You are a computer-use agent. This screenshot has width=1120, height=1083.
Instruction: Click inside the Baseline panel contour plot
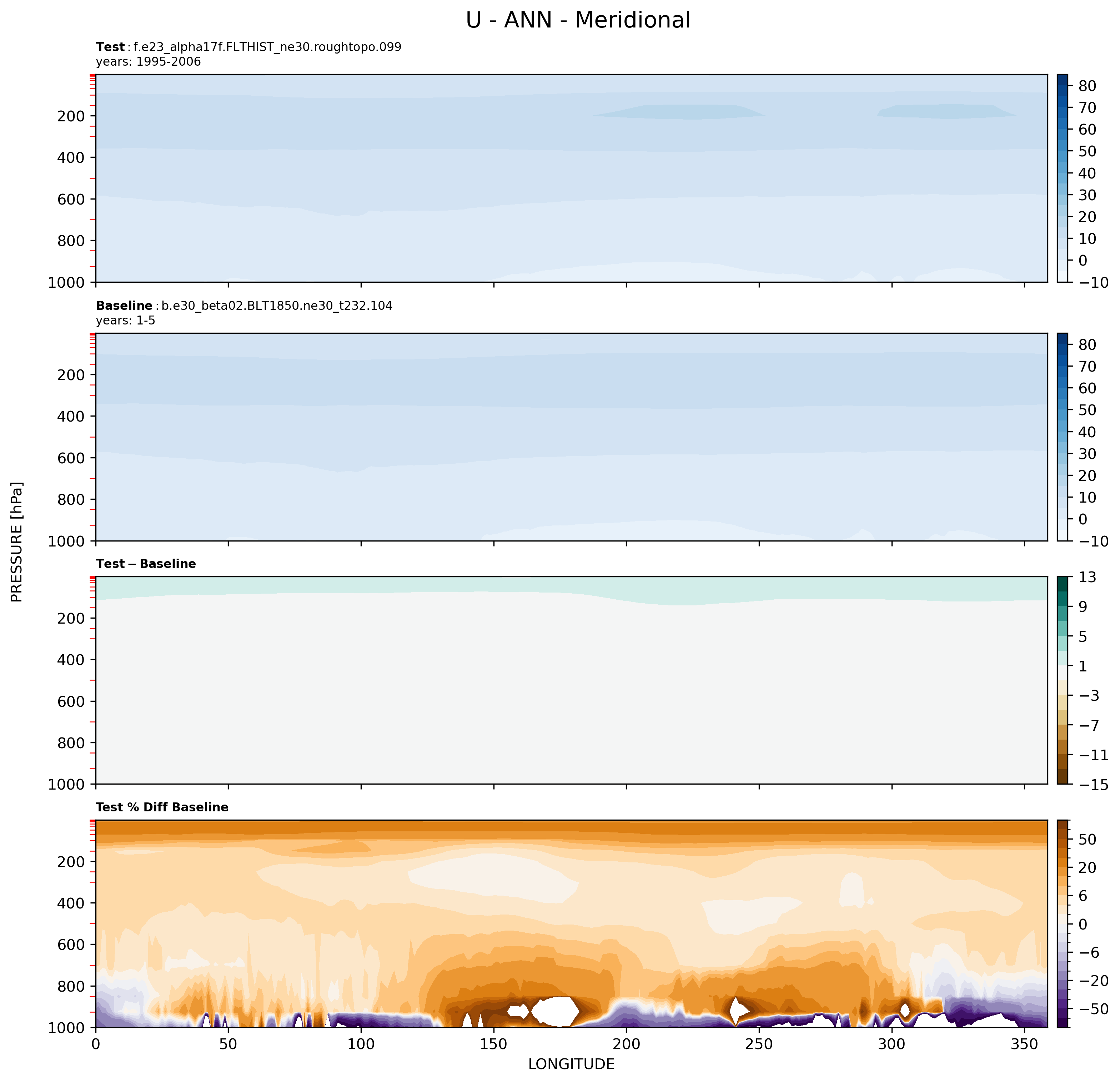pyautogui.click(x=572, y=437)
